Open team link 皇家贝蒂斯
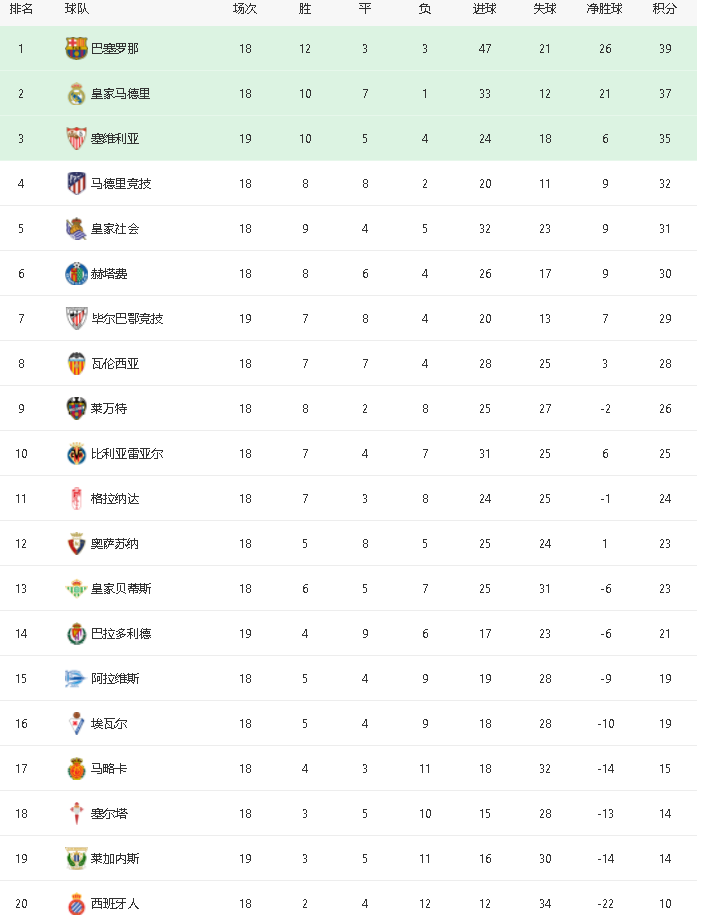Screen dimensions: 704x922 (121, 589)
